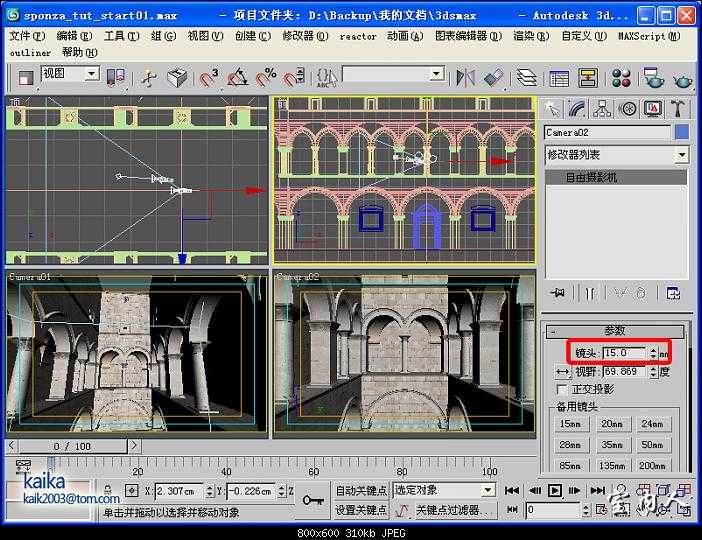Switch to the Utilities hammer tab
Screen dimensions: 702x540
[x=678, y=109]
